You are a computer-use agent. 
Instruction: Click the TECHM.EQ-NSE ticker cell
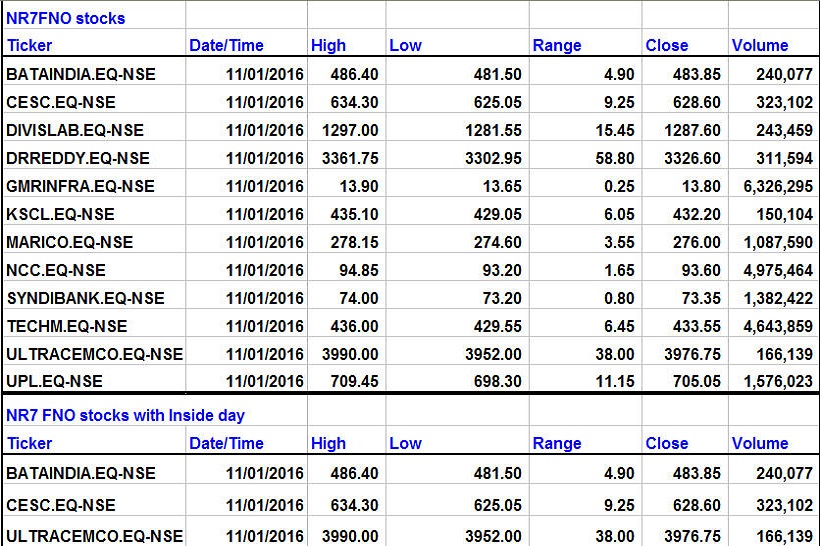pos(67,326)
